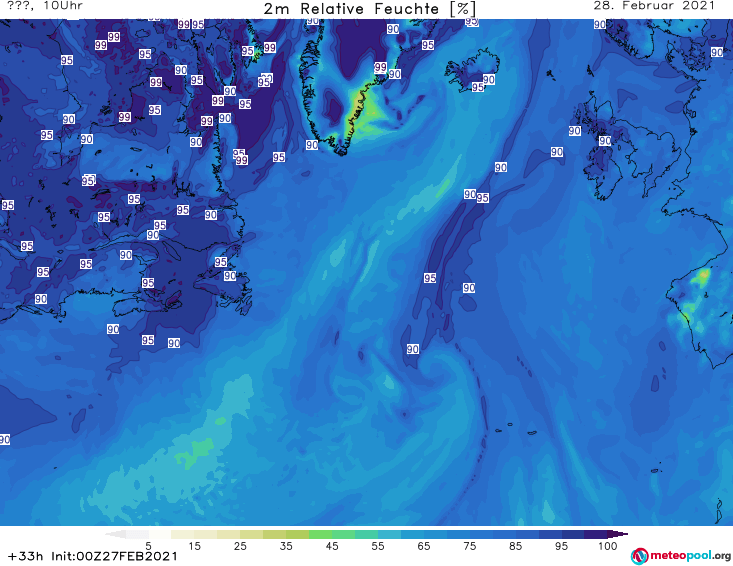Click the legend value '100'
The width and height of the screenshot is (733, 566).
tap(607, 546)
